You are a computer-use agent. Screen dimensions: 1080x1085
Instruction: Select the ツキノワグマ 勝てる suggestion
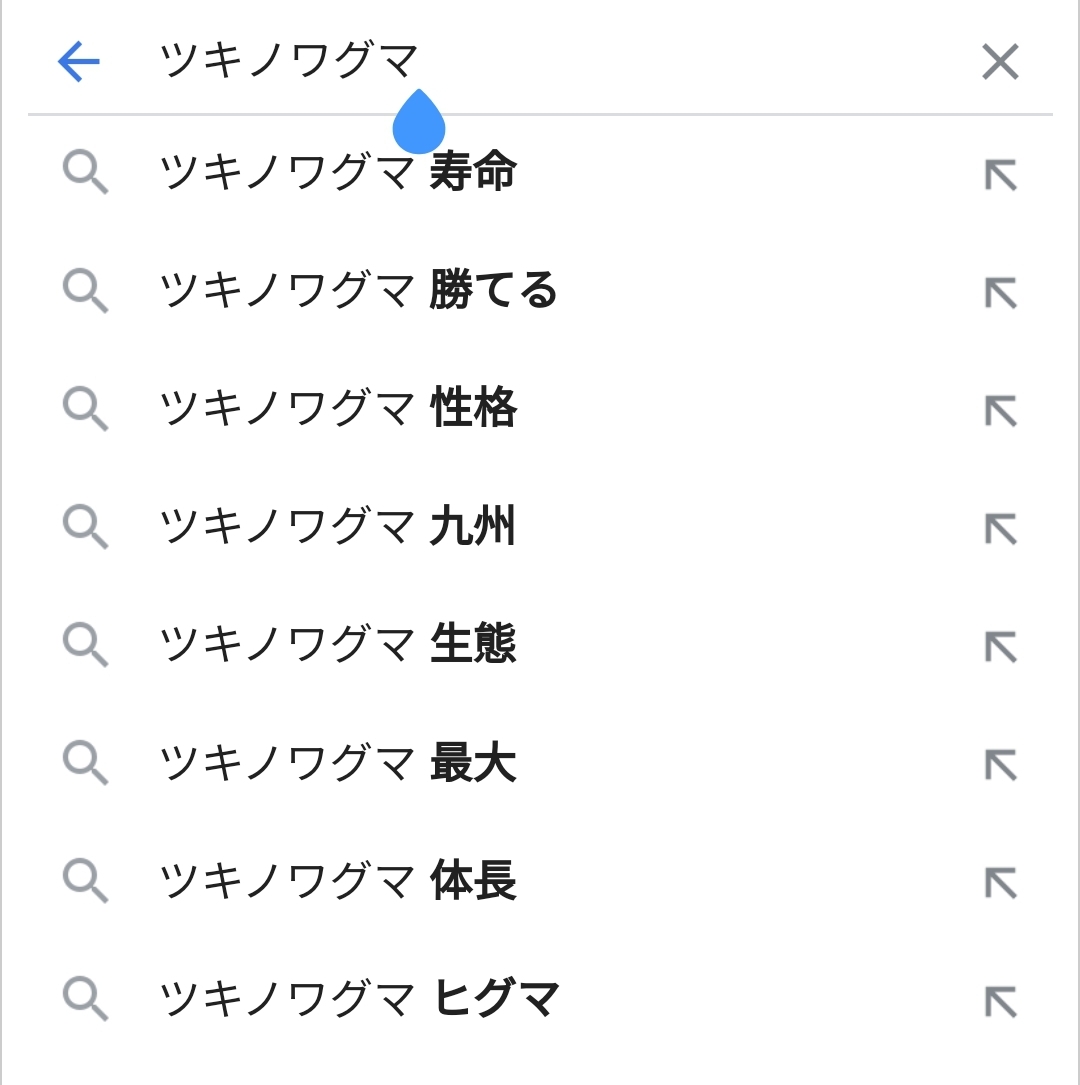point(358,291)
